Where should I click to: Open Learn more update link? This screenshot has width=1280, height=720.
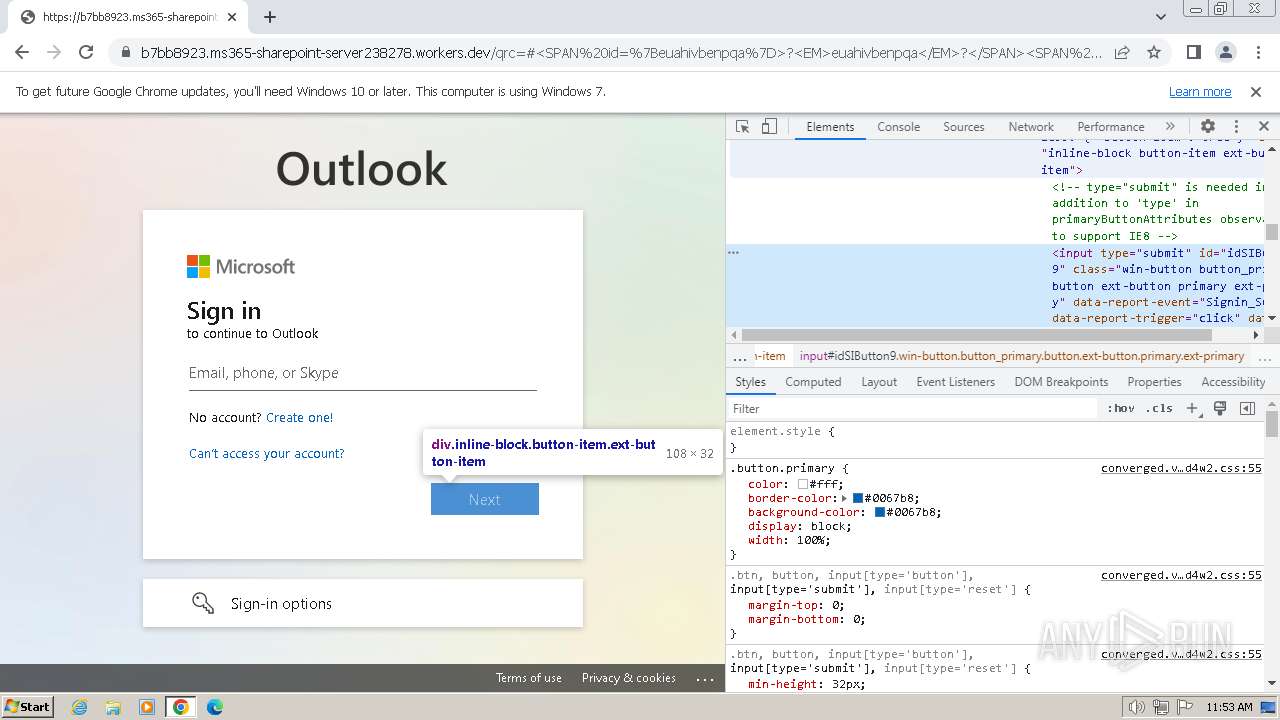[x=1200, y=91]
